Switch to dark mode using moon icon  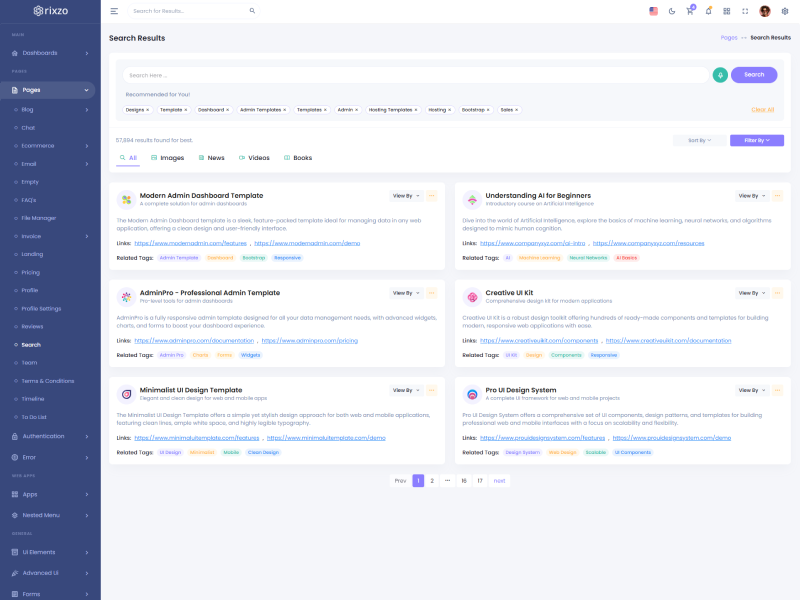pyautogui.click(x=671, y=11)
